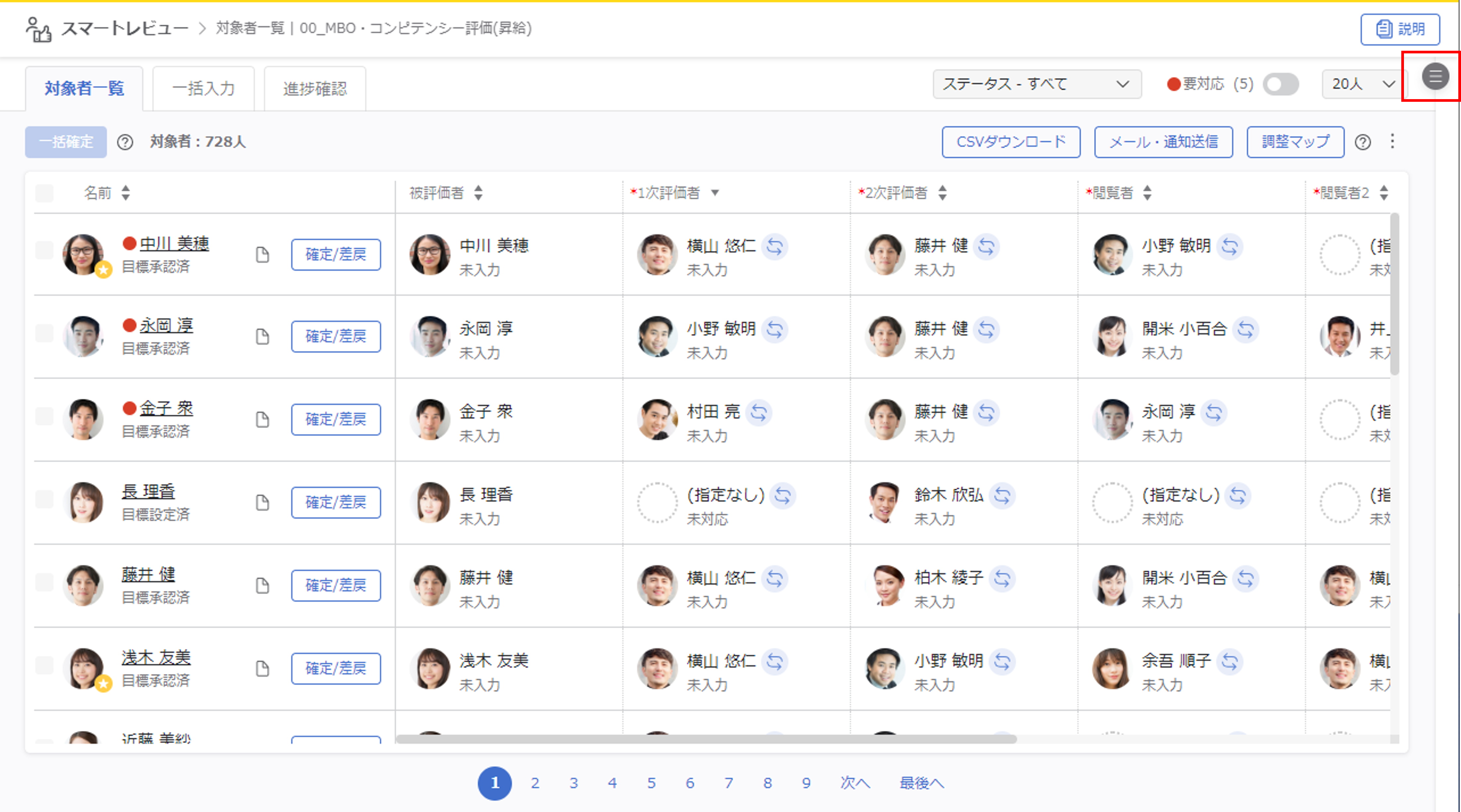The image size is (1461, 812).
Task: Go to page 5 in the pagination
Action: (651, 783)
